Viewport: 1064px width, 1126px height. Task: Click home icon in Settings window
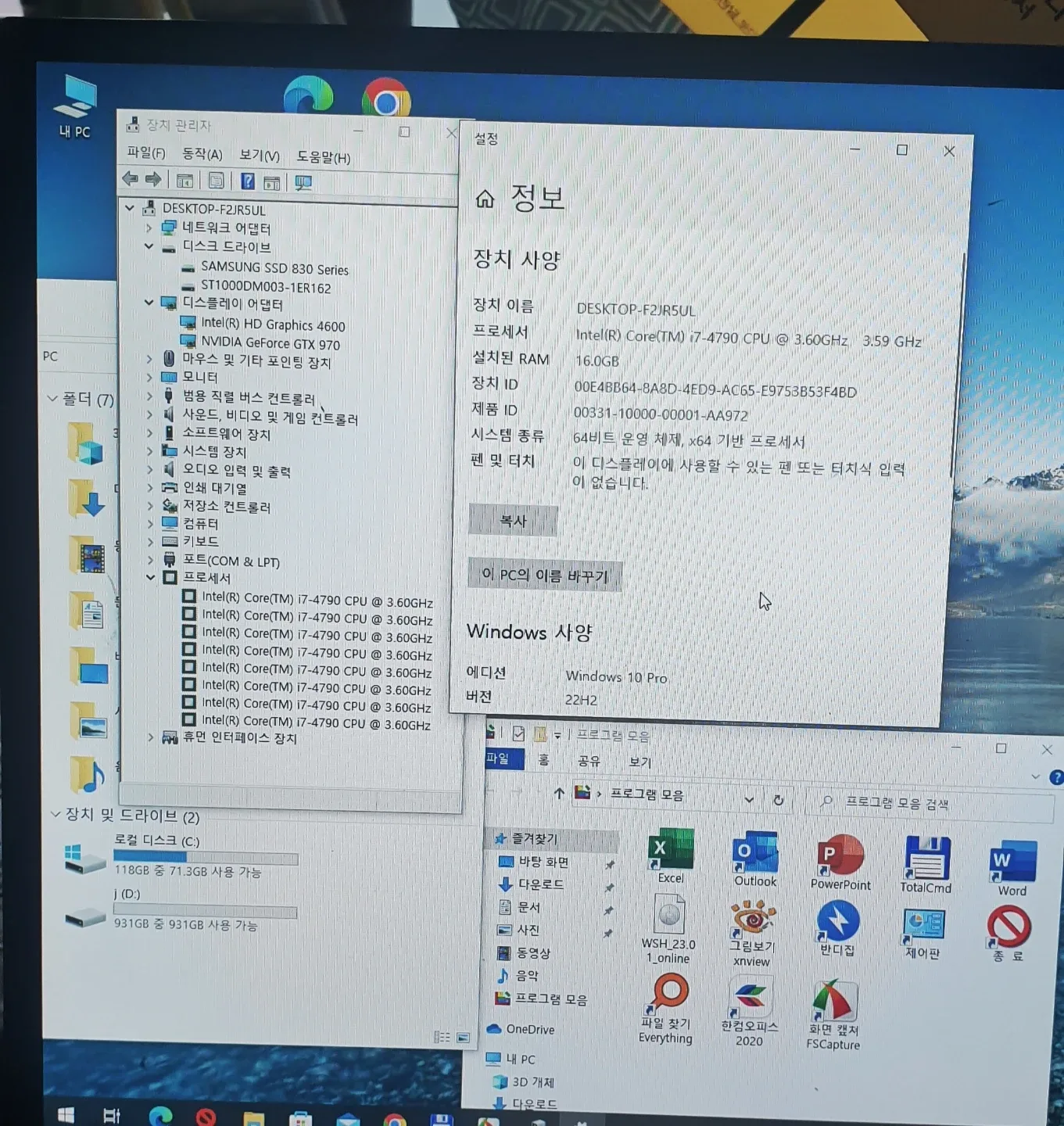[x=485, y=199]
